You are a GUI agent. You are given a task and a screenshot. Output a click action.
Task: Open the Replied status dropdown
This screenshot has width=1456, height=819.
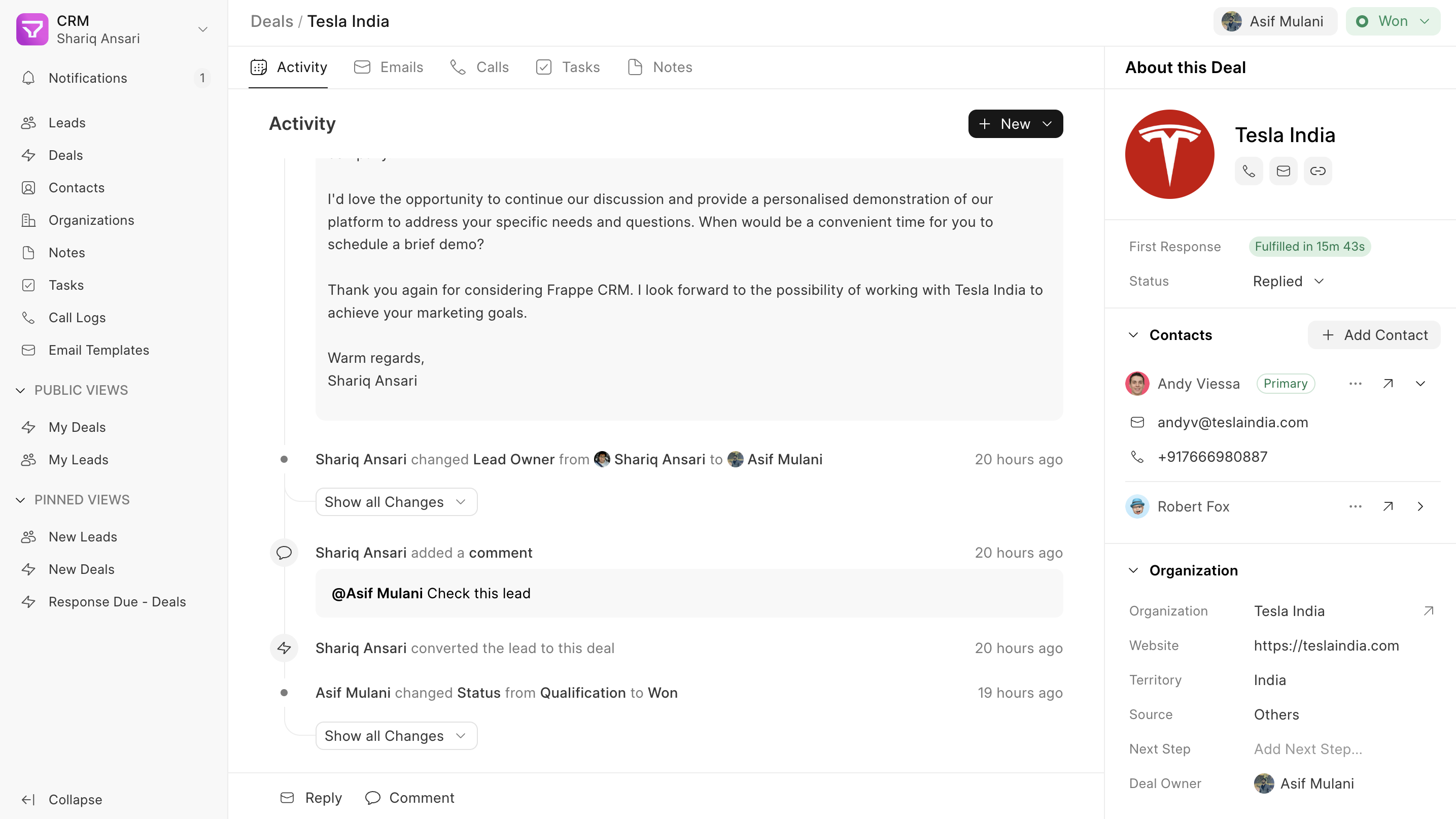coord(1288,281)
